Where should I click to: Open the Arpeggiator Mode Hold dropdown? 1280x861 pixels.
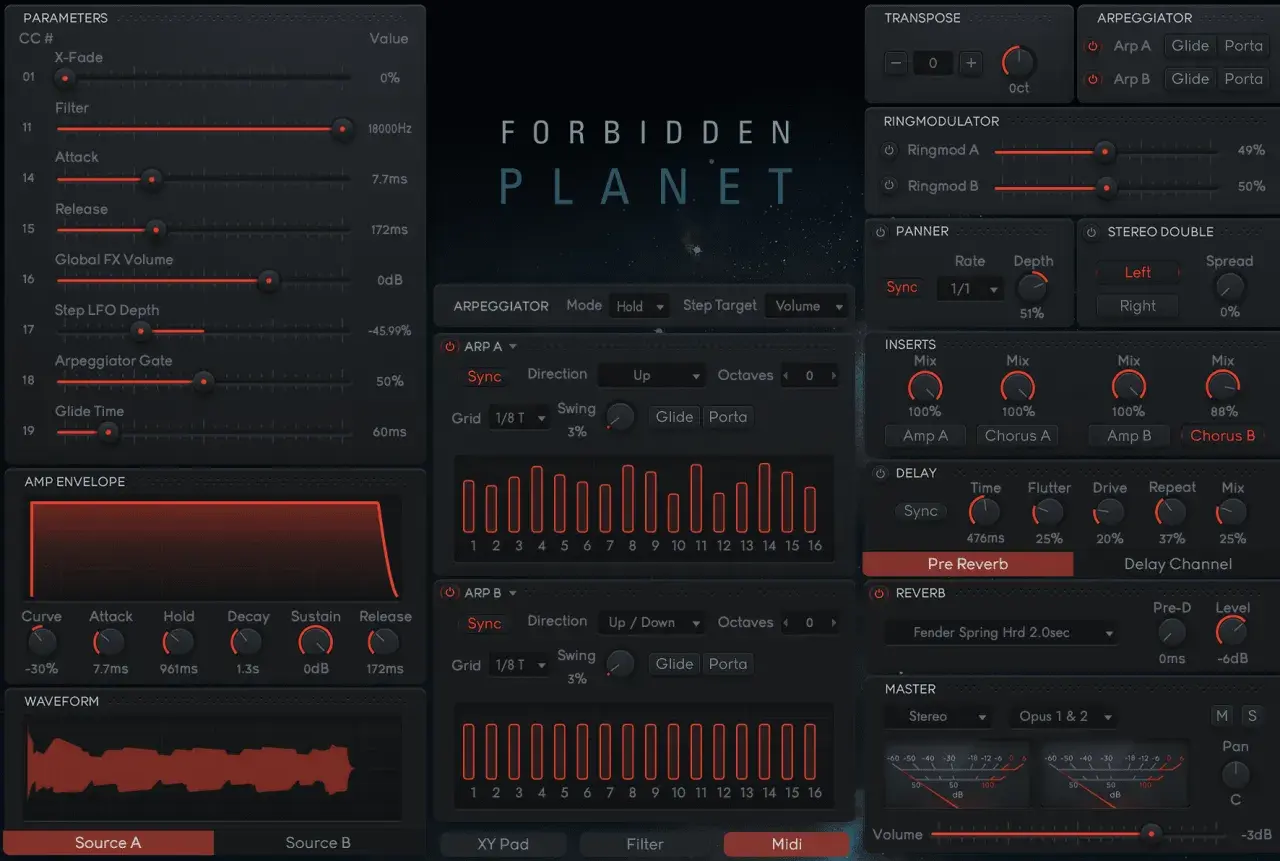pos(640,306)
